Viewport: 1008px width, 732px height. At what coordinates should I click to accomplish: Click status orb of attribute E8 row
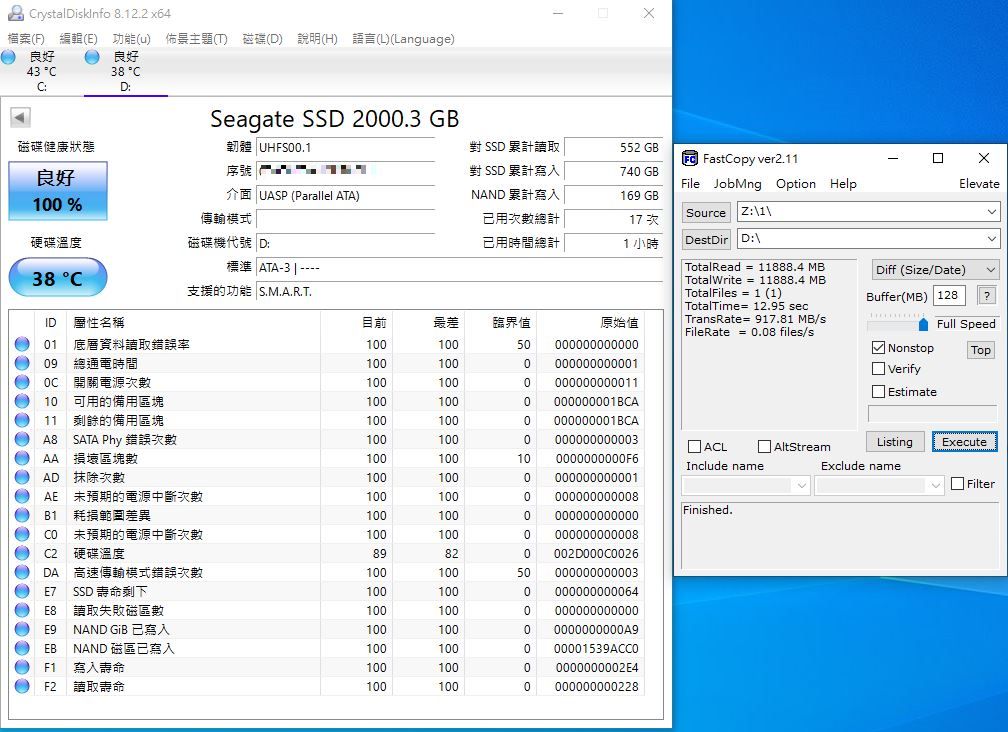[22, 610]
